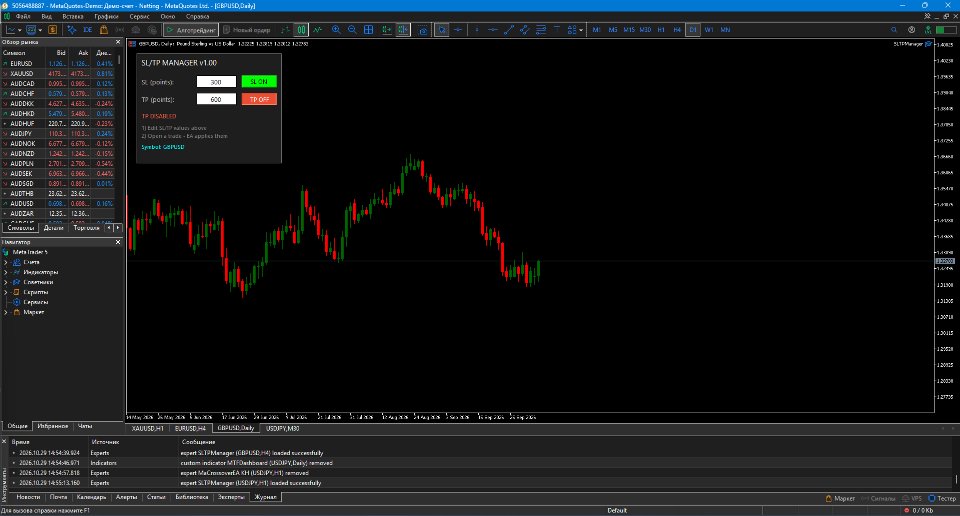Select the Fibonacci retracement tool
960x516 pixels.
(541, 29)
